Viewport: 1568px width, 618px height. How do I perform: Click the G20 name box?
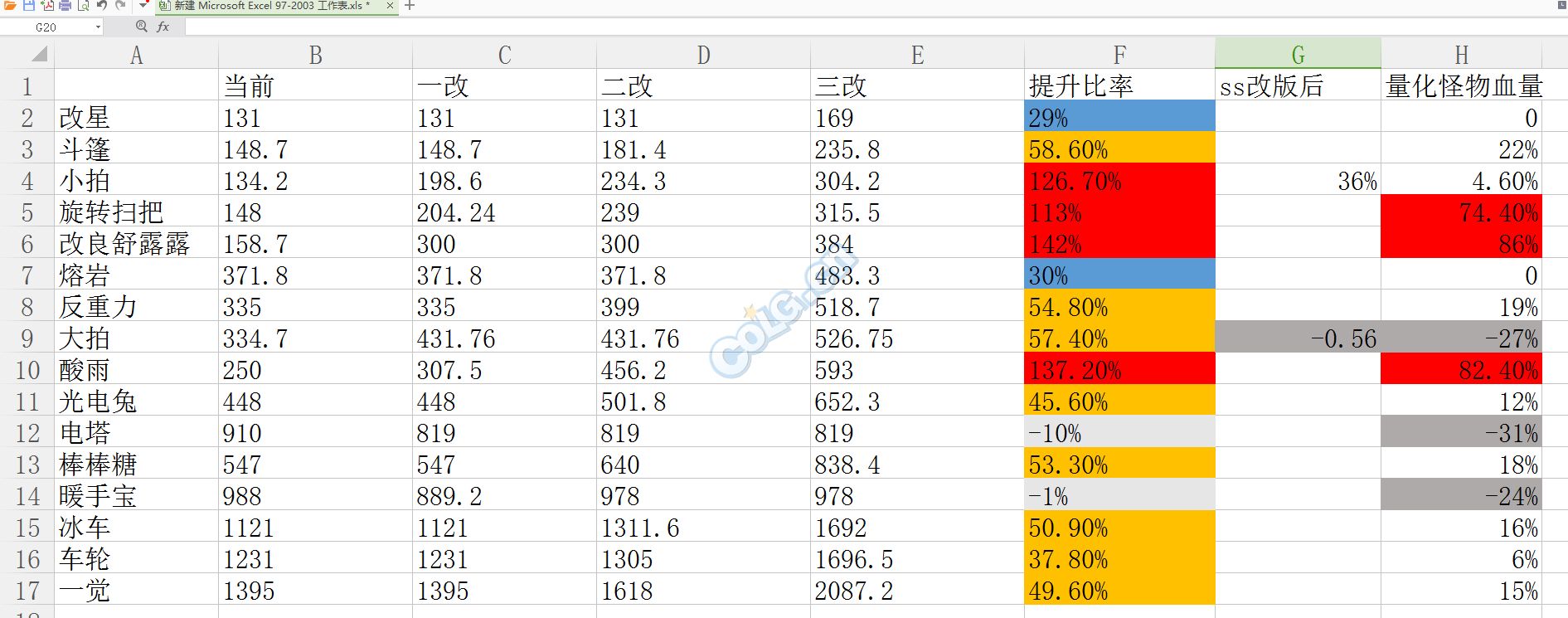[x=46, y=27]
